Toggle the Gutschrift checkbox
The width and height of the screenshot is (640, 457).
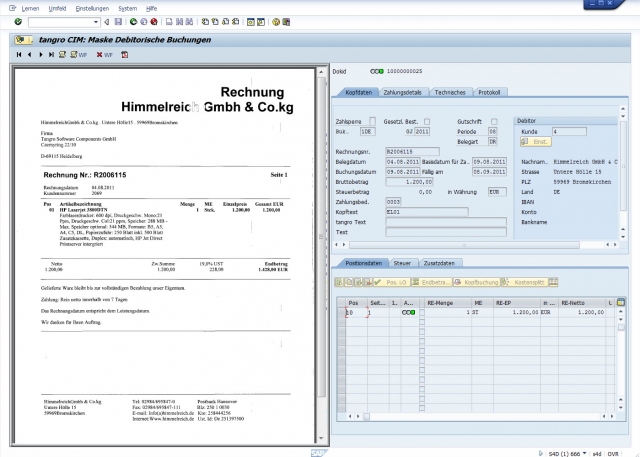(x=494, y=122)
